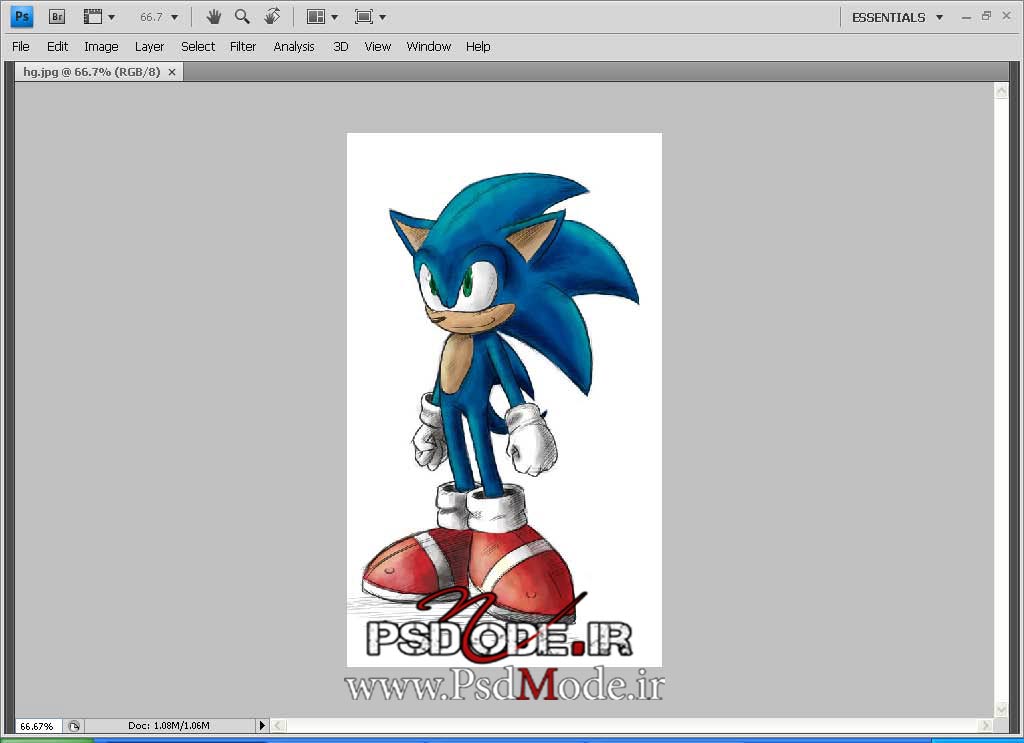
Task: Click the status bar icon beside 66.67%
Action: pyautogui.click(x=74, y=726)
